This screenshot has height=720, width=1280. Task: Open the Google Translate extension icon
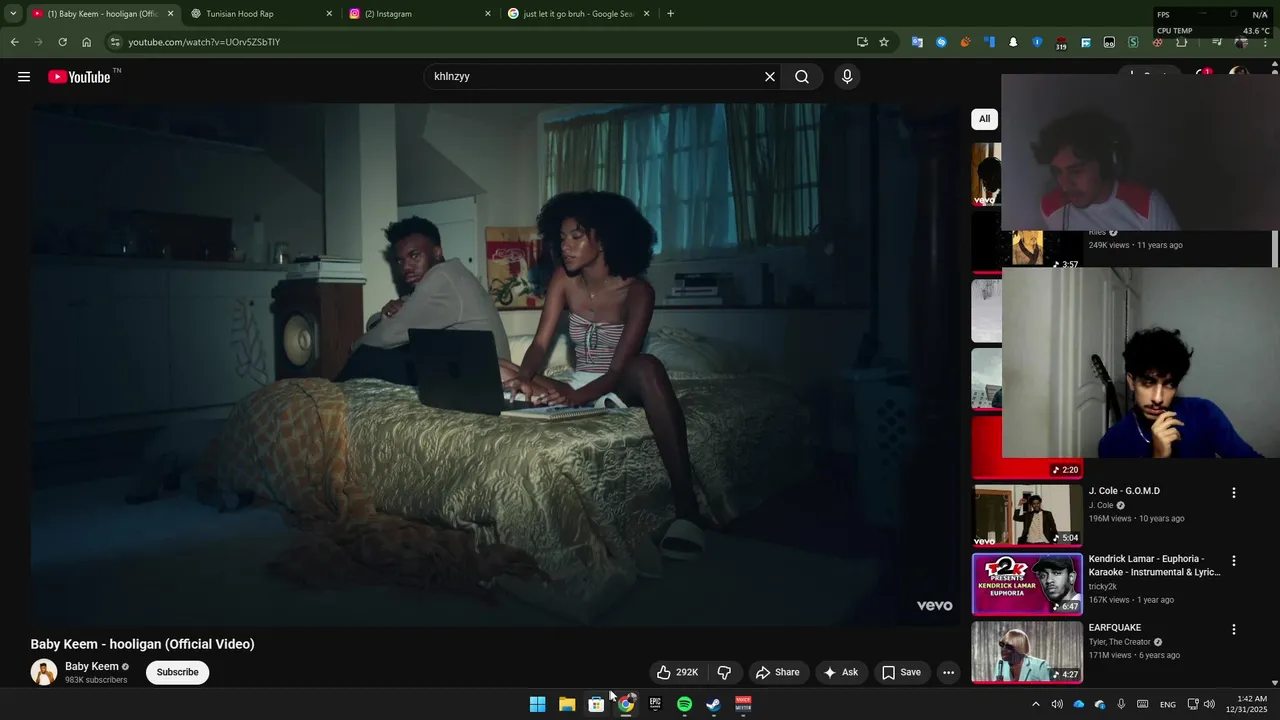917,42
